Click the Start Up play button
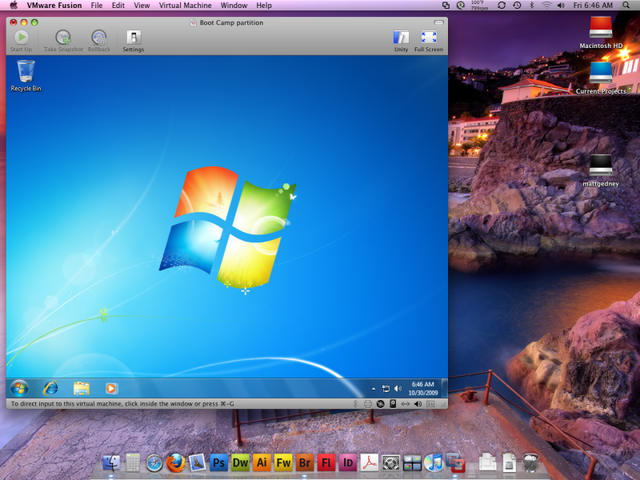640x480 pixels. (x=21, y=38)
